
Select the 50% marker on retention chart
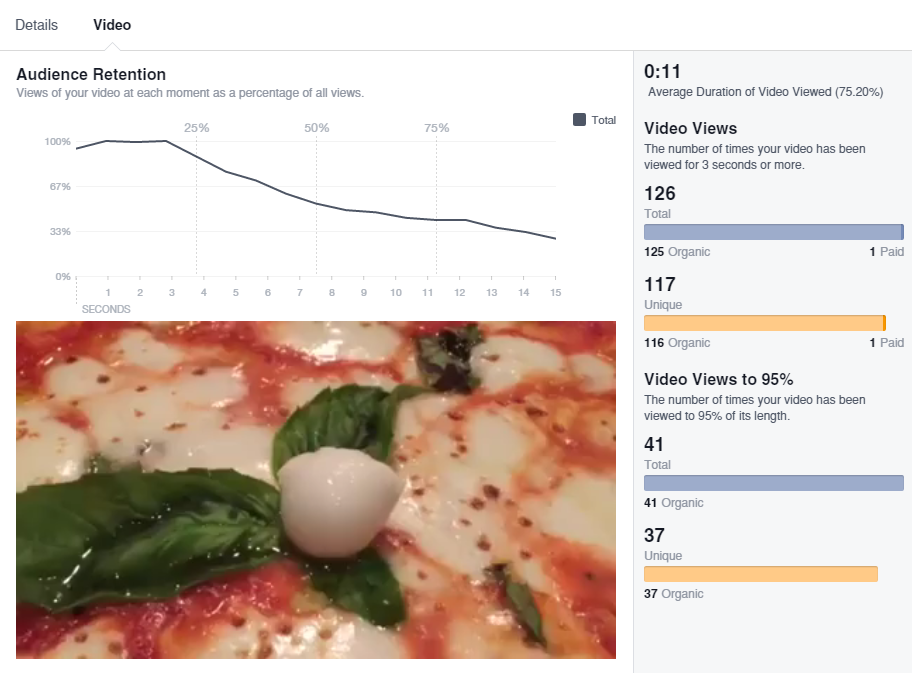pyautogui.click(x=317, y=128)
